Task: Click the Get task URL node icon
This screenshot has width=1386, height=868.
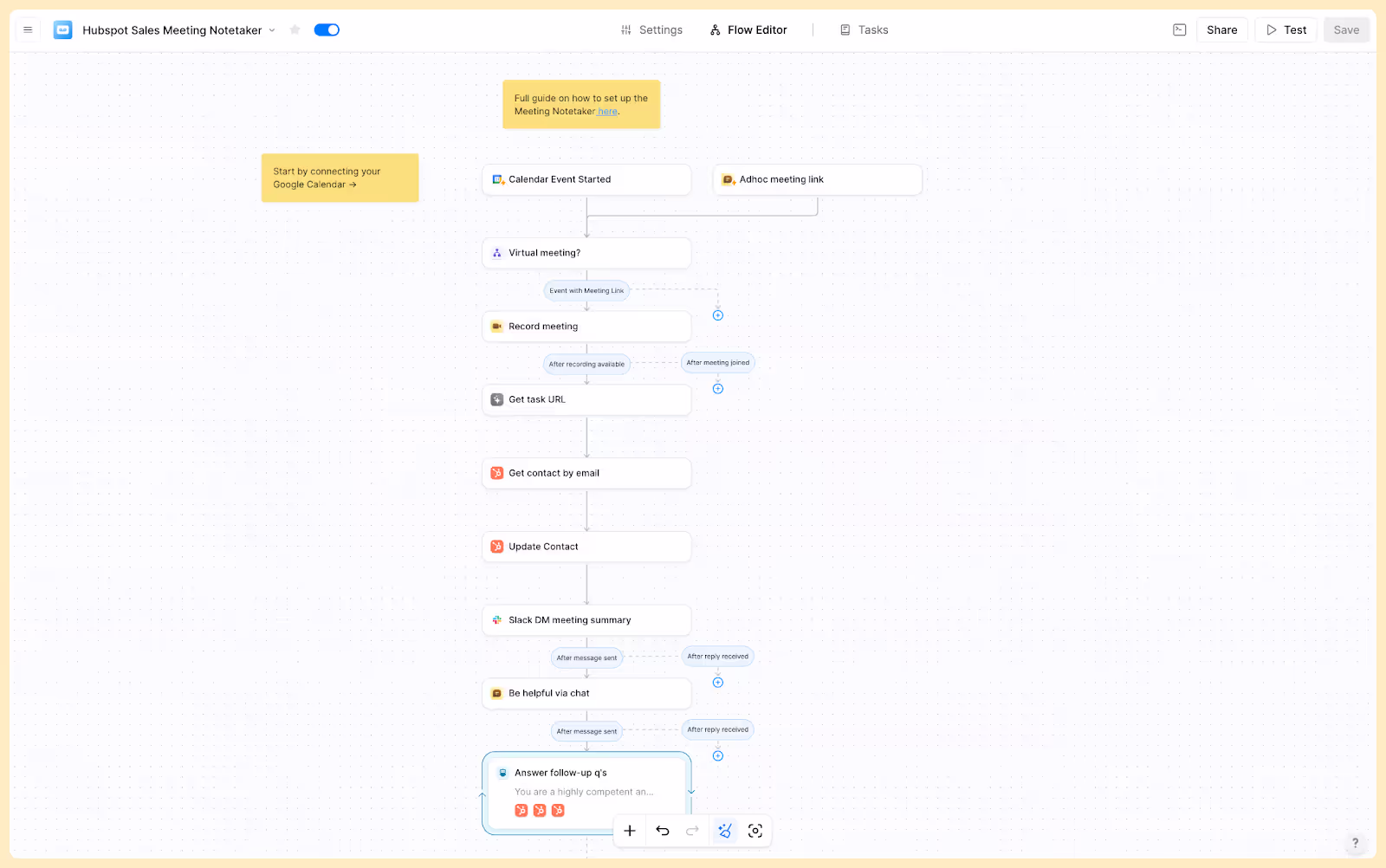Action: click(x=497, y=399)
